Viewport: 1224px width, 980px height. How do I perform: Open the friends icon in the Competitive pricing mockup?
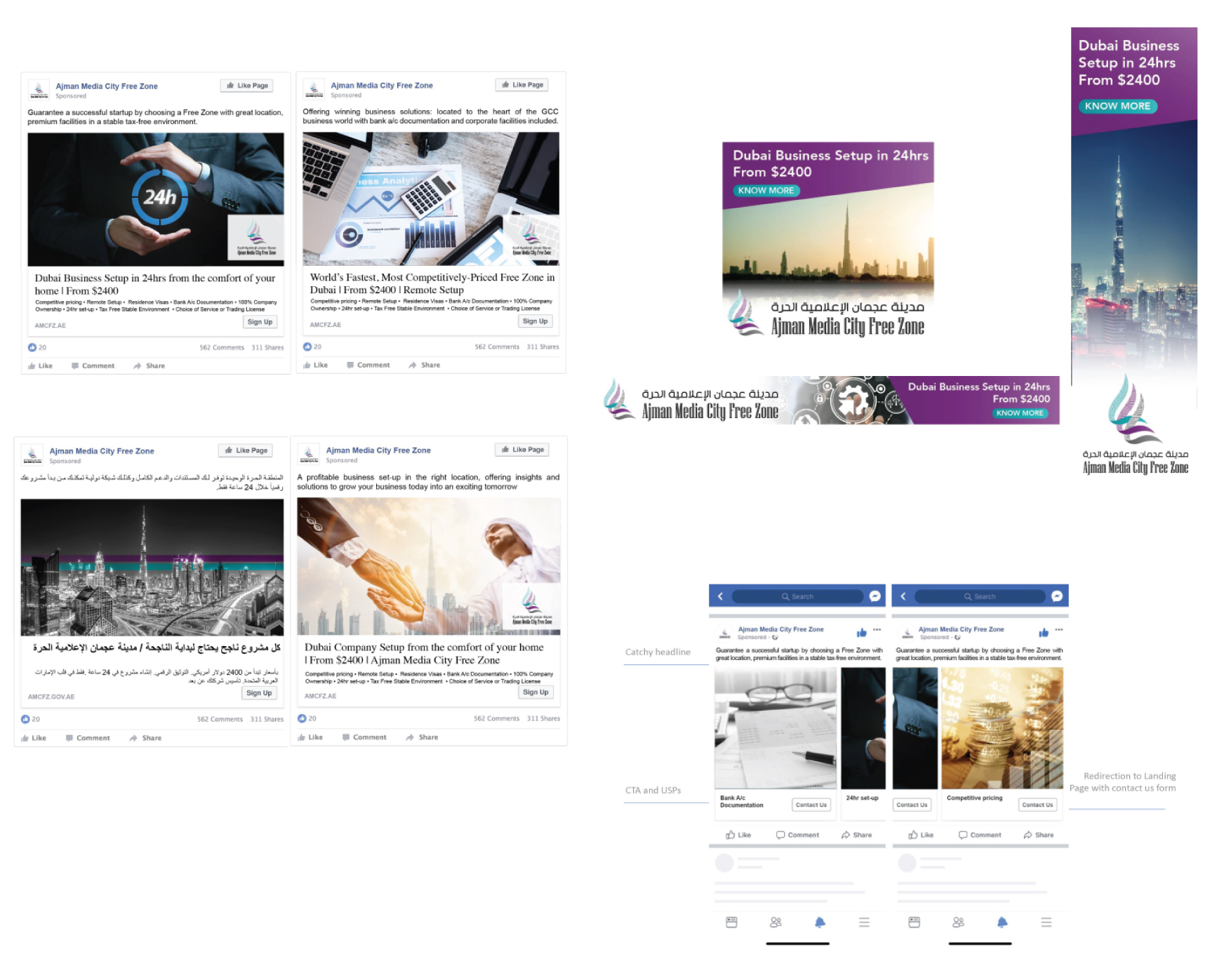tap(958, 922)
